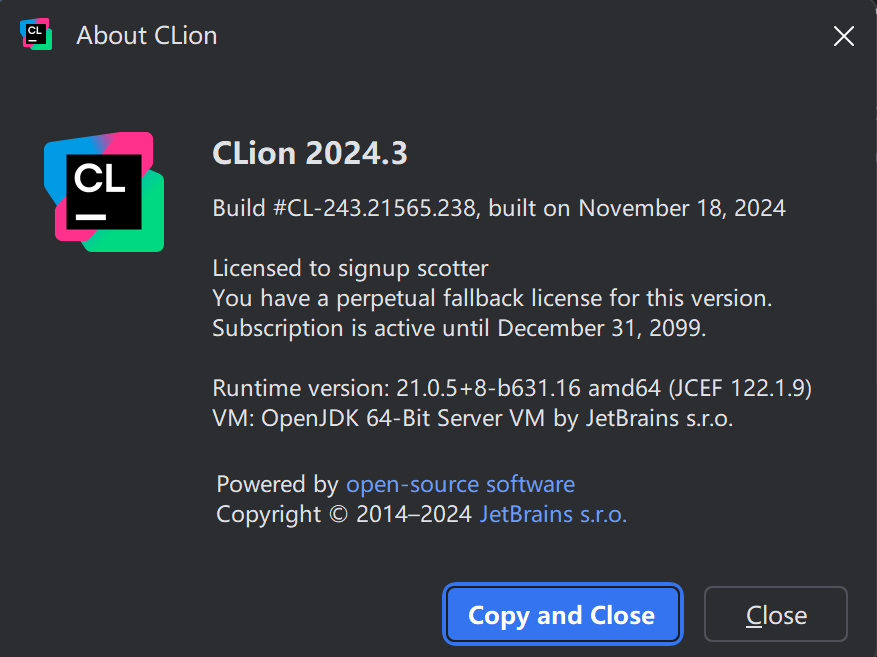Click the perpetual fallback license sentence
The image size is (877, 657).
492,298
